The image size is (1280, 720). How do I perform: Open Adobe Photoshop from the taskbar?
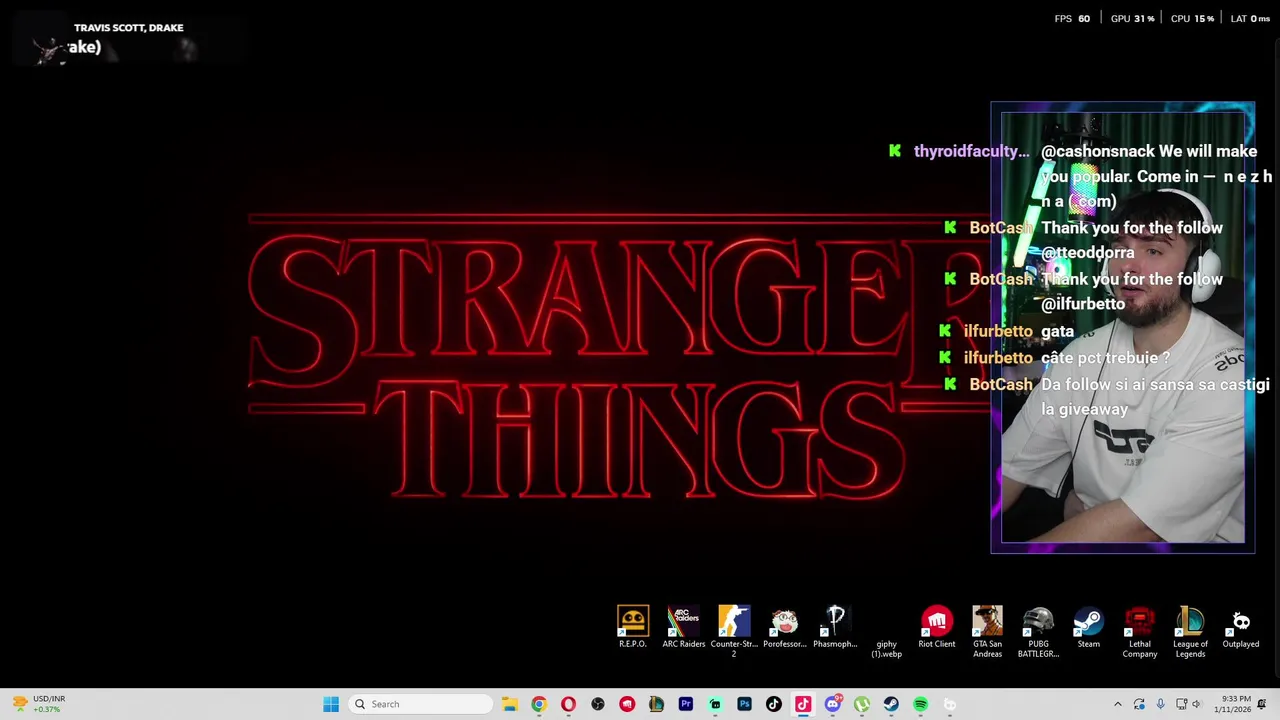click(x=744, y=704)
